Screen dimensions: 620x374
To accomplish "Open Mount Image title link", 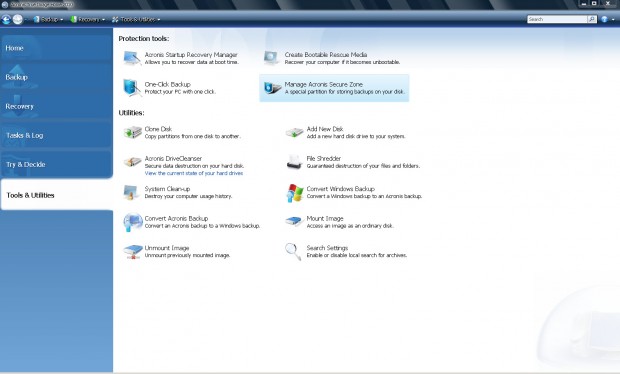I will click(x=325, y=218).
